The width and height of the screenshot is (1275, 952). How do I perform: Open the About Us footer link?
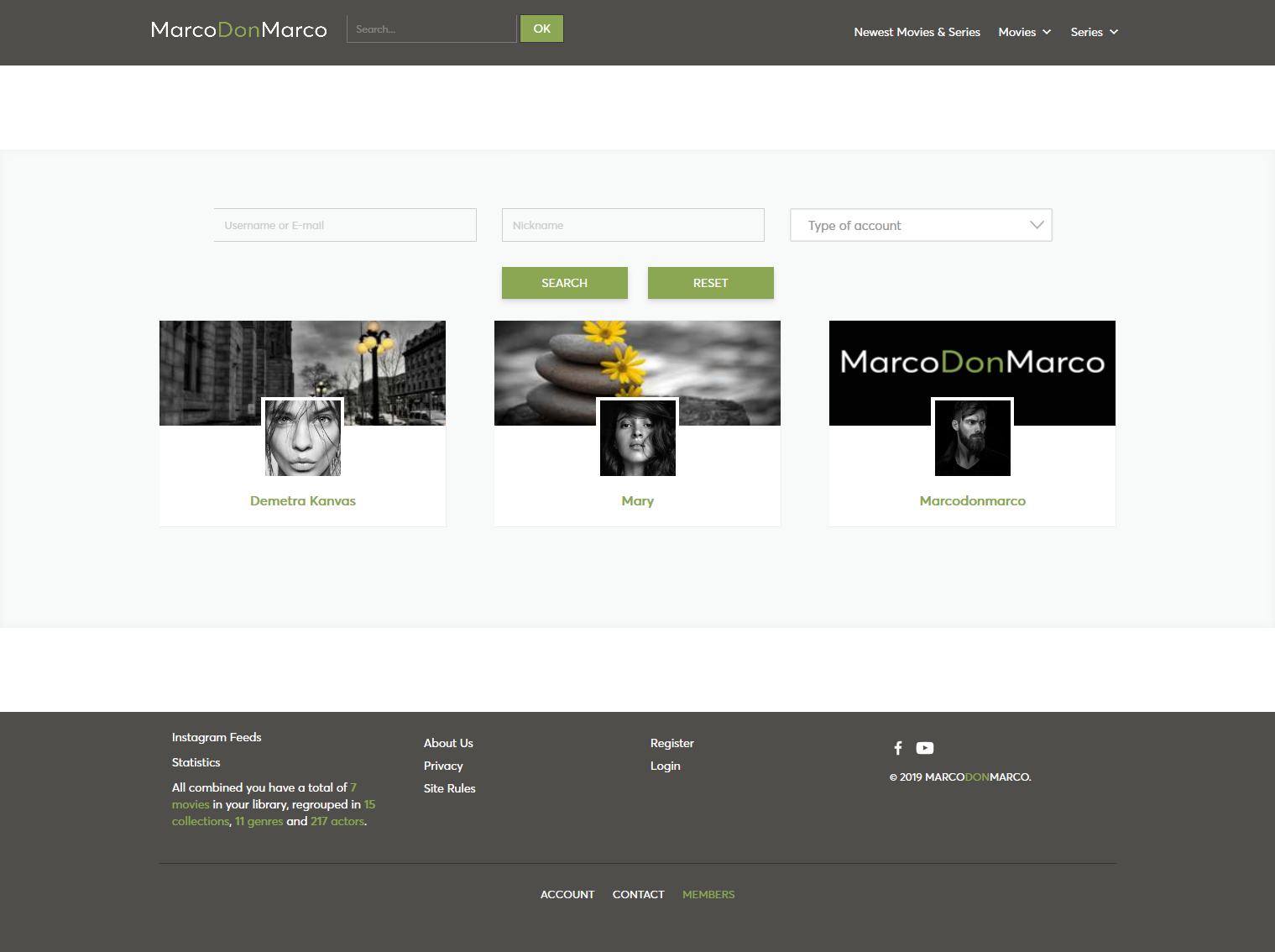tap(448, 743)
